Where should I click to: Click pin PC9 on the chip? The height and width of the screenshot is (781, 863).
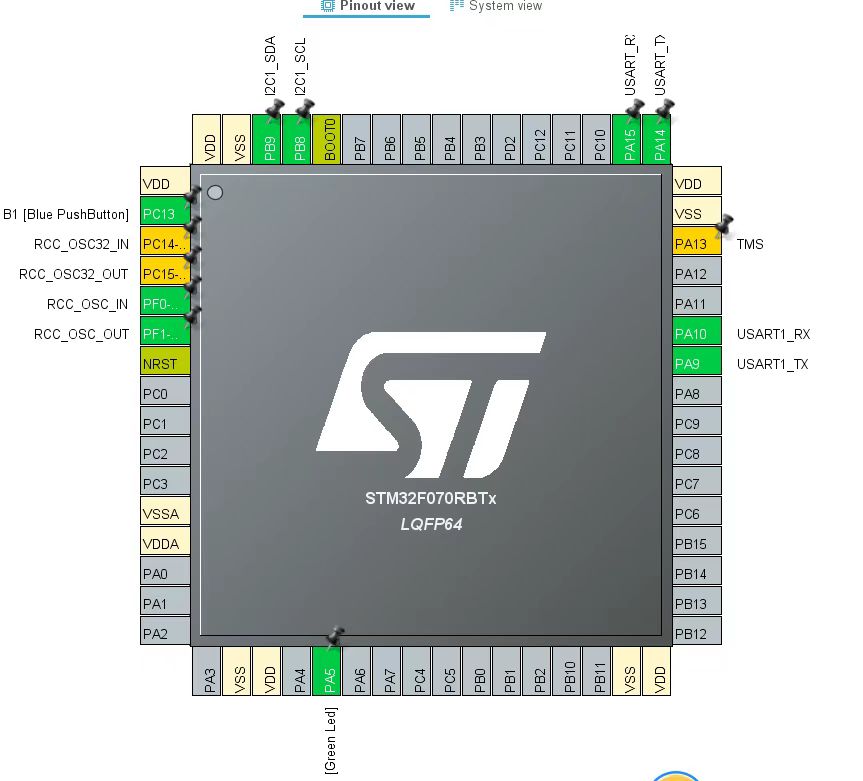point(697,421)
